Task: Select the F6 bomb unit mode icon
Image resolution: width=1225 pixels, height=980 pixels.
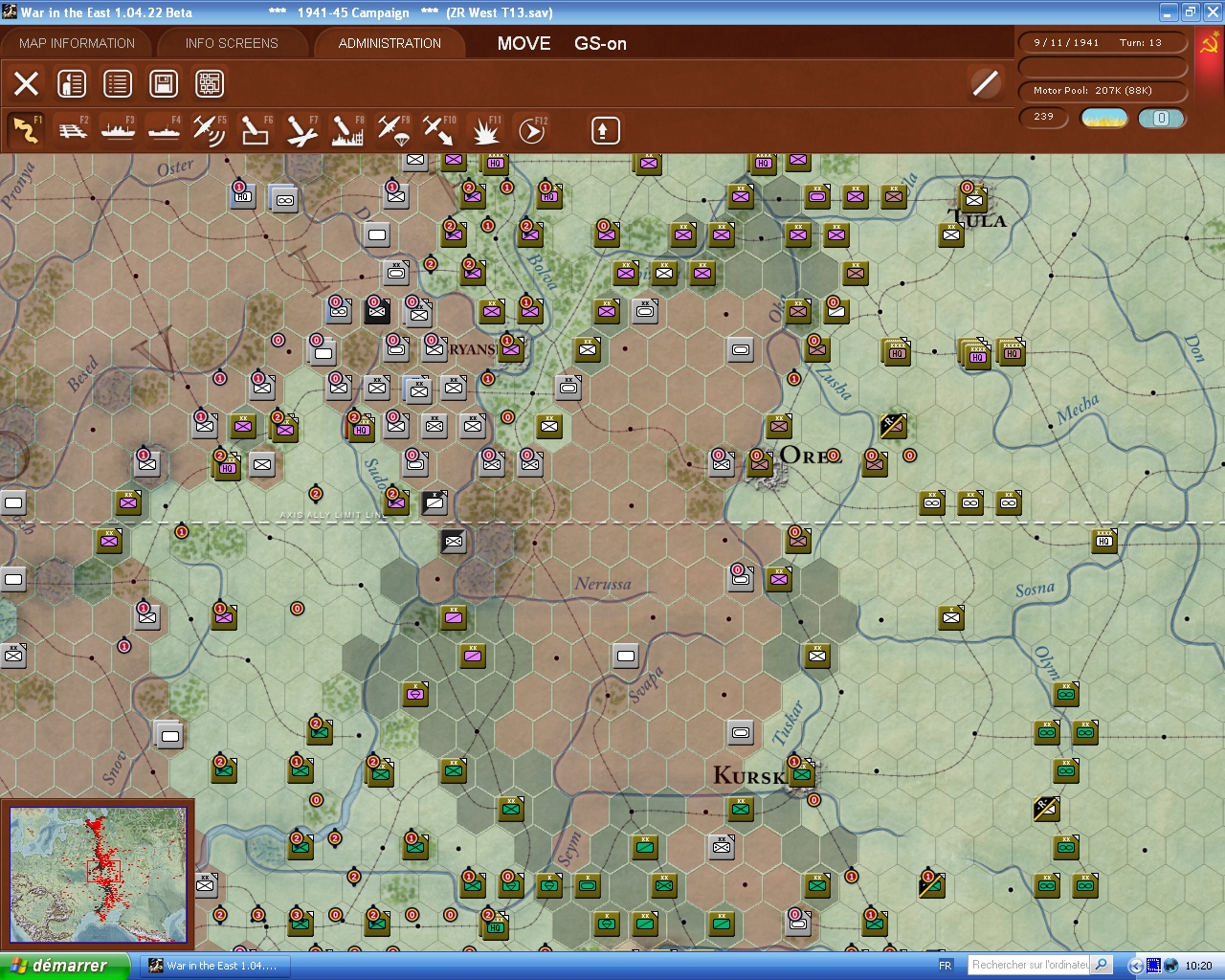Action: click(256, 130)
